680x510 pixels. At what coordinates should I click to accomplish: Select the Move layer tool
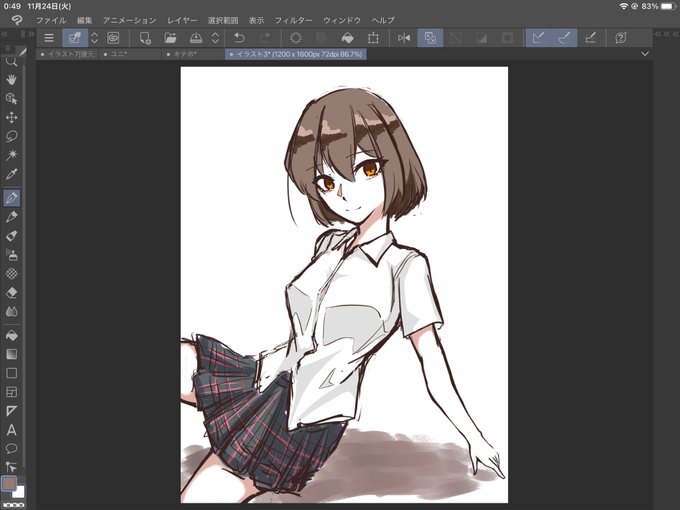(11, 118)
